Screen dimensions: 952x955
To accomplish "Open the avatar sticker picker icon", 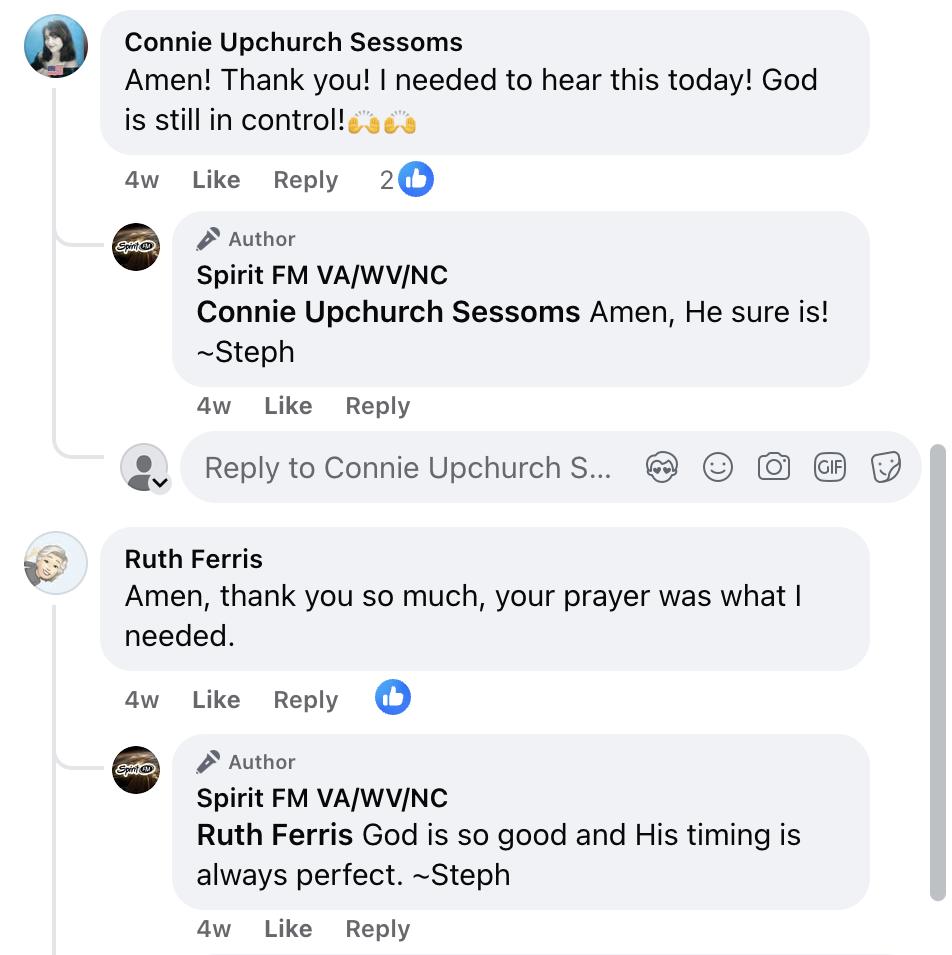I will coord(662,467).
